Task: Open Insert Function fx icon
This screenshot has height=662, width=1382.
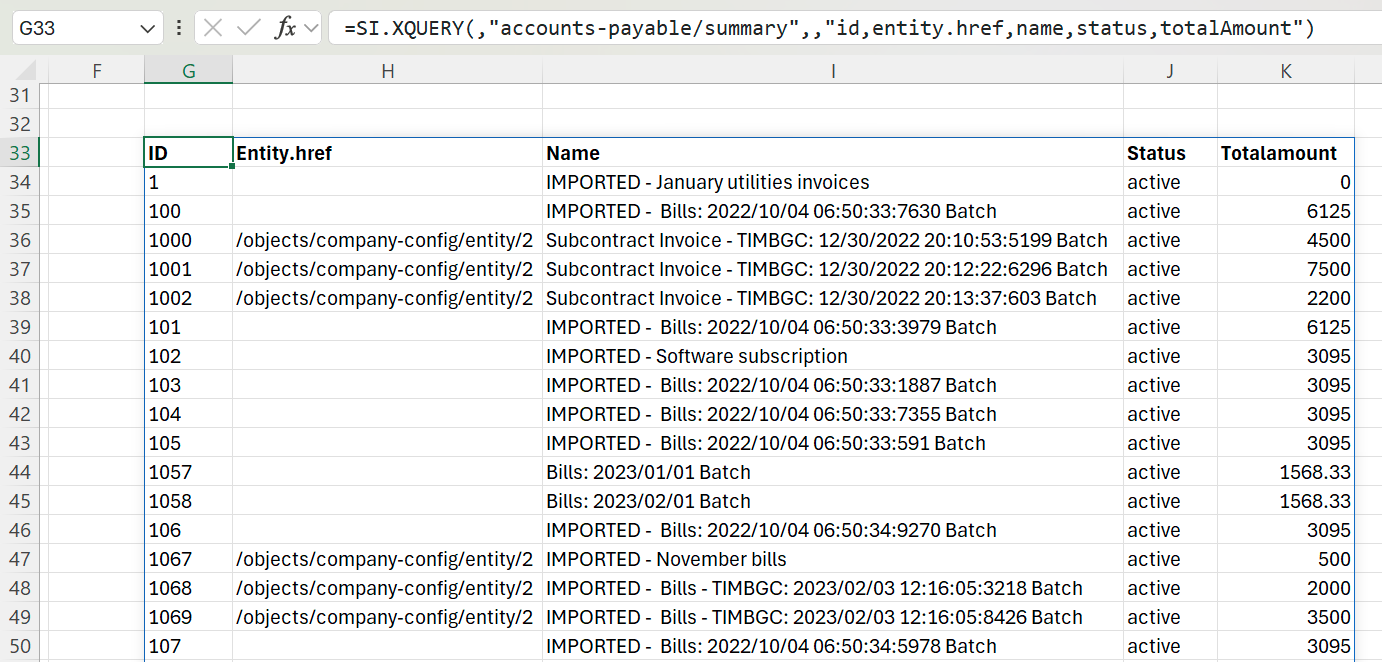Action: point(286,28)
